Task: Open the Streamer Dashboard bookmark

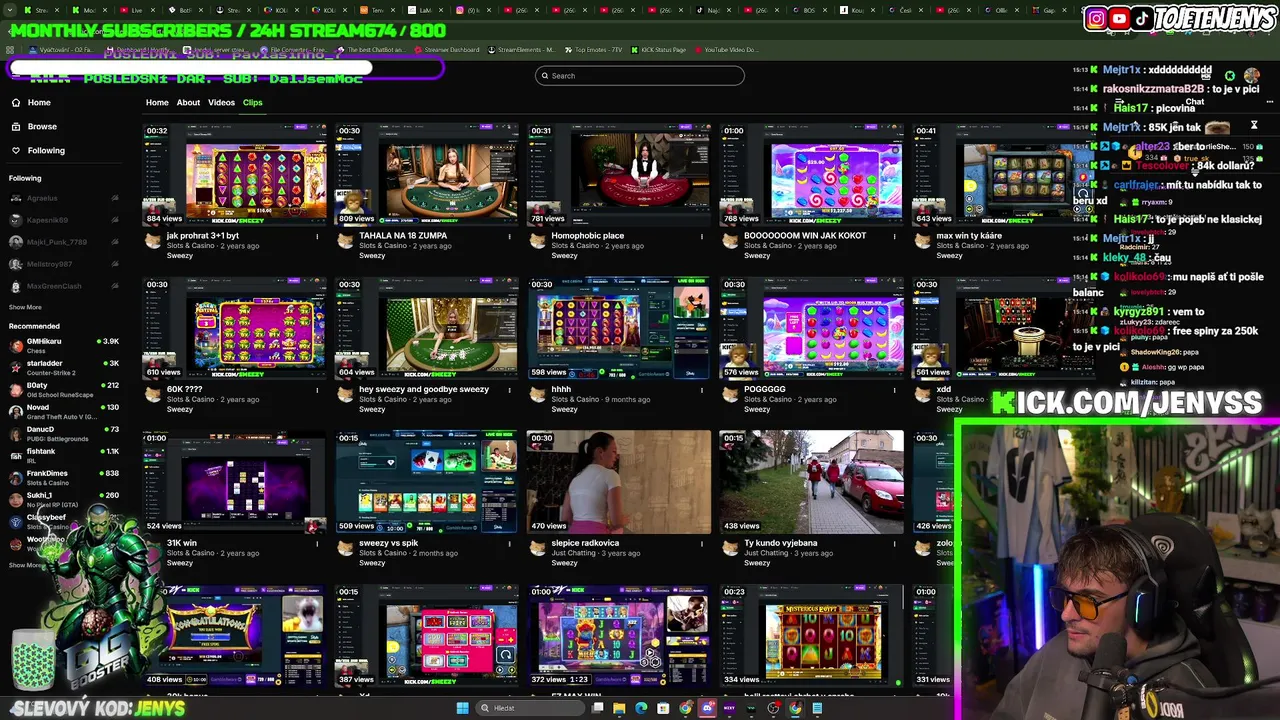Action: (447, 50)
